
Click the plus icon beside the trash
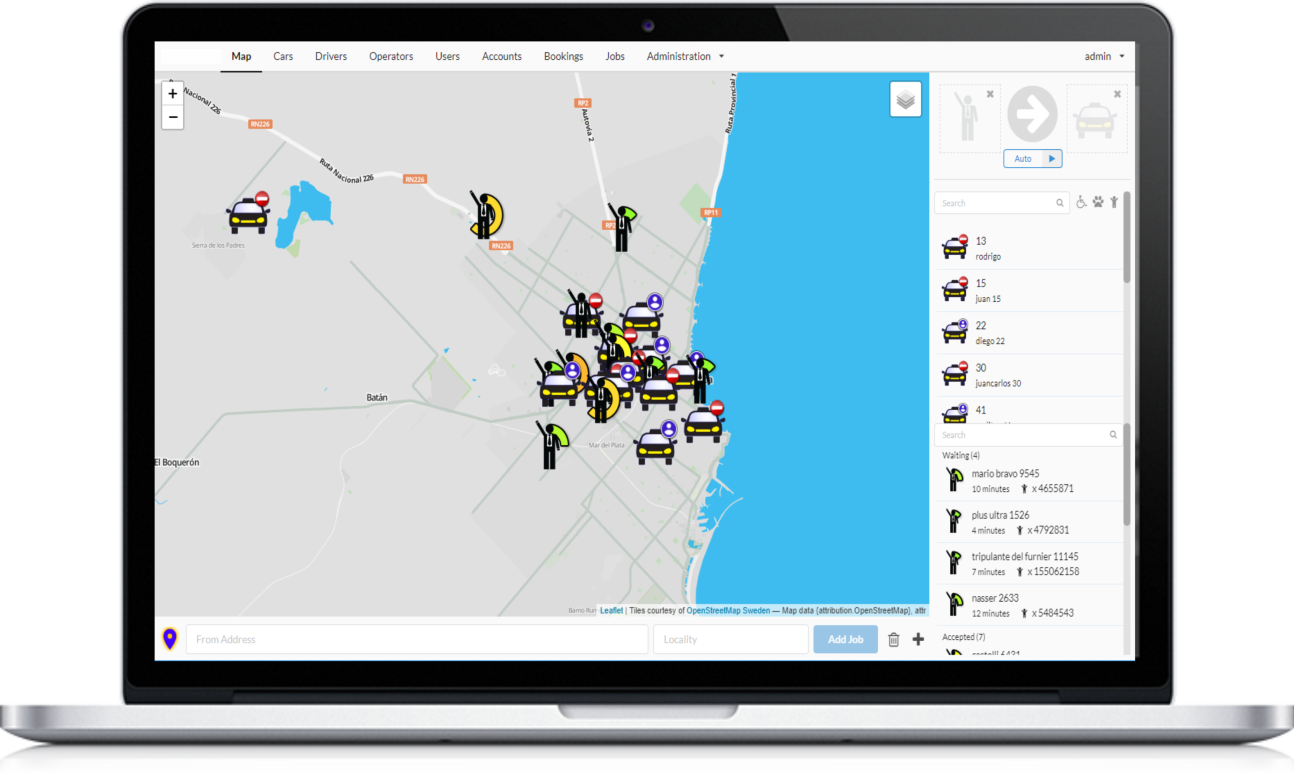918,640
